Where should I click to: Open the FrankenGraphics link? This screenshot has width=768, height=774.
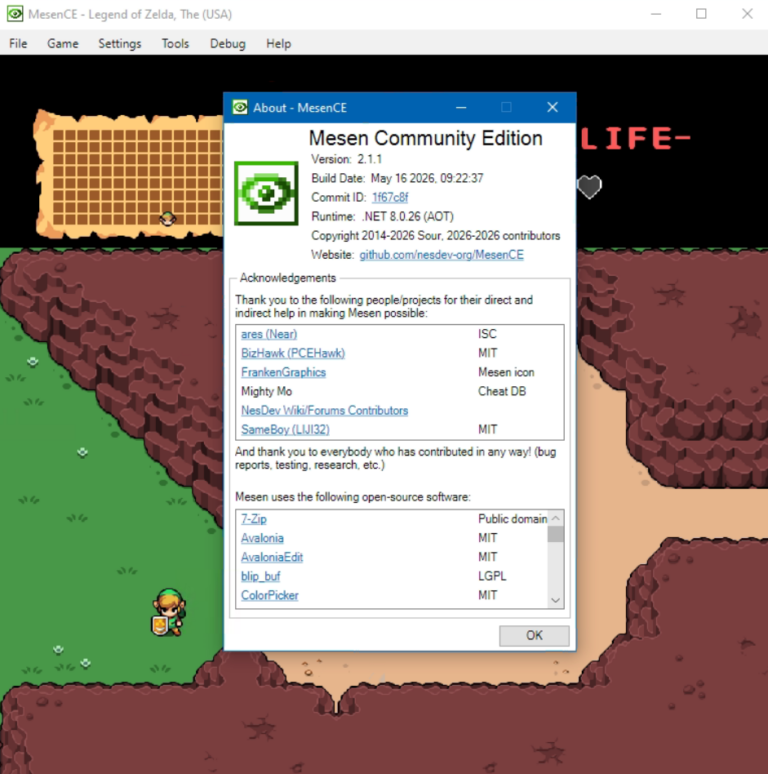tap(283, 372)
